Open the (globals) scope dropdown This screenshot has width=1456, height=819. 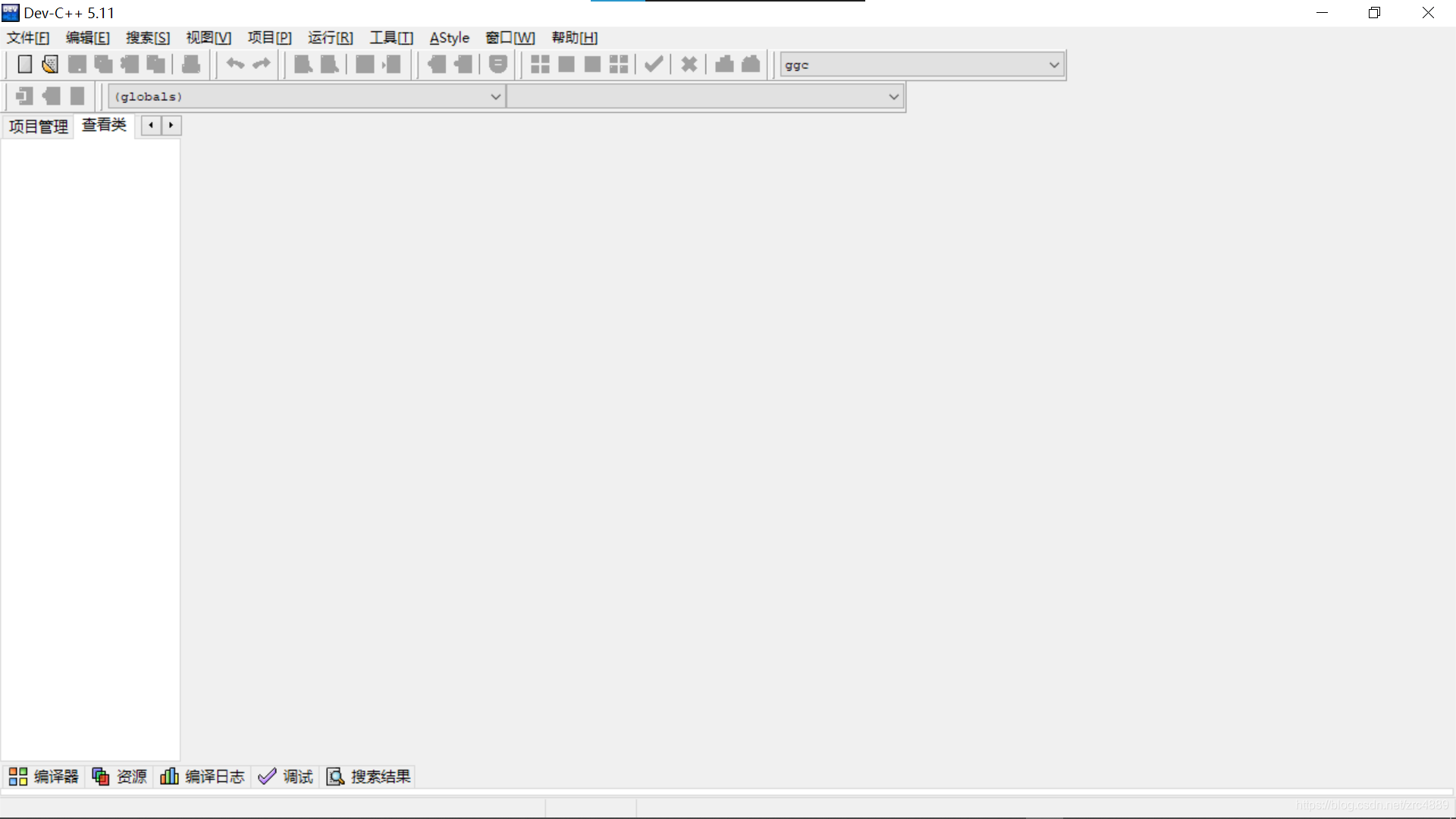point(306,96)
